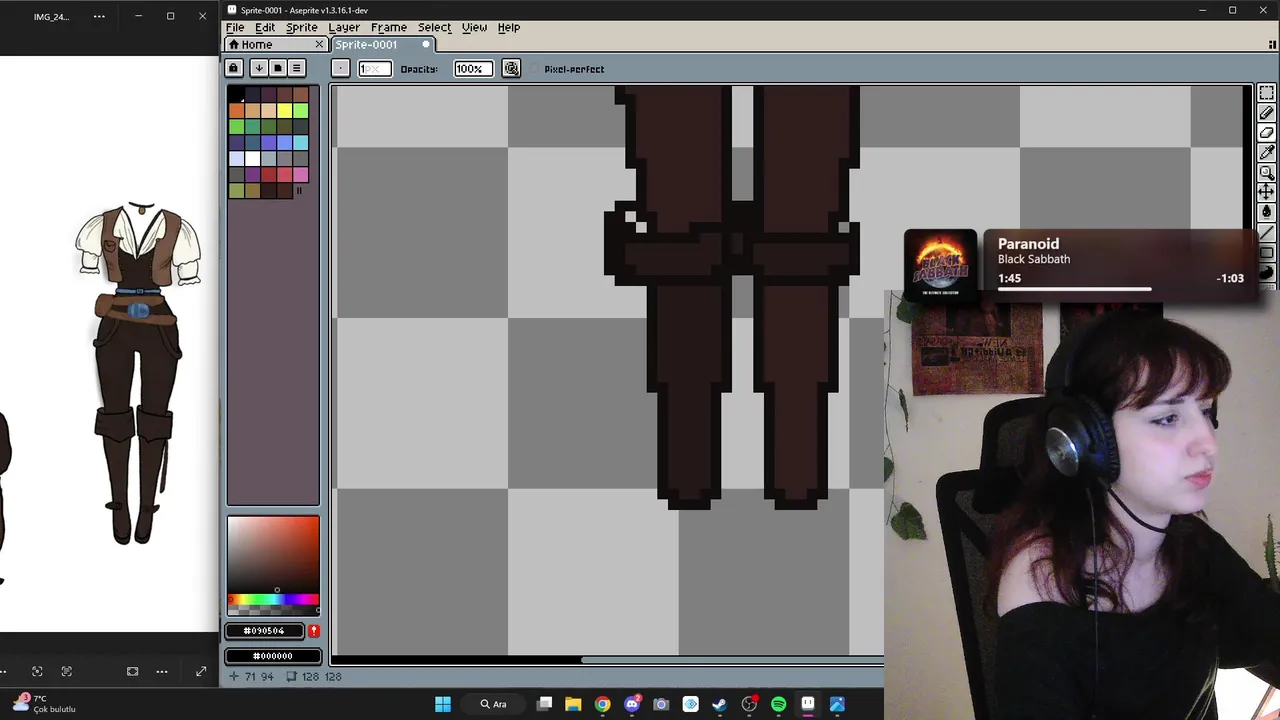Select the Paint Bucket tool
The image size is (1280, 720).
point(1266,211)
